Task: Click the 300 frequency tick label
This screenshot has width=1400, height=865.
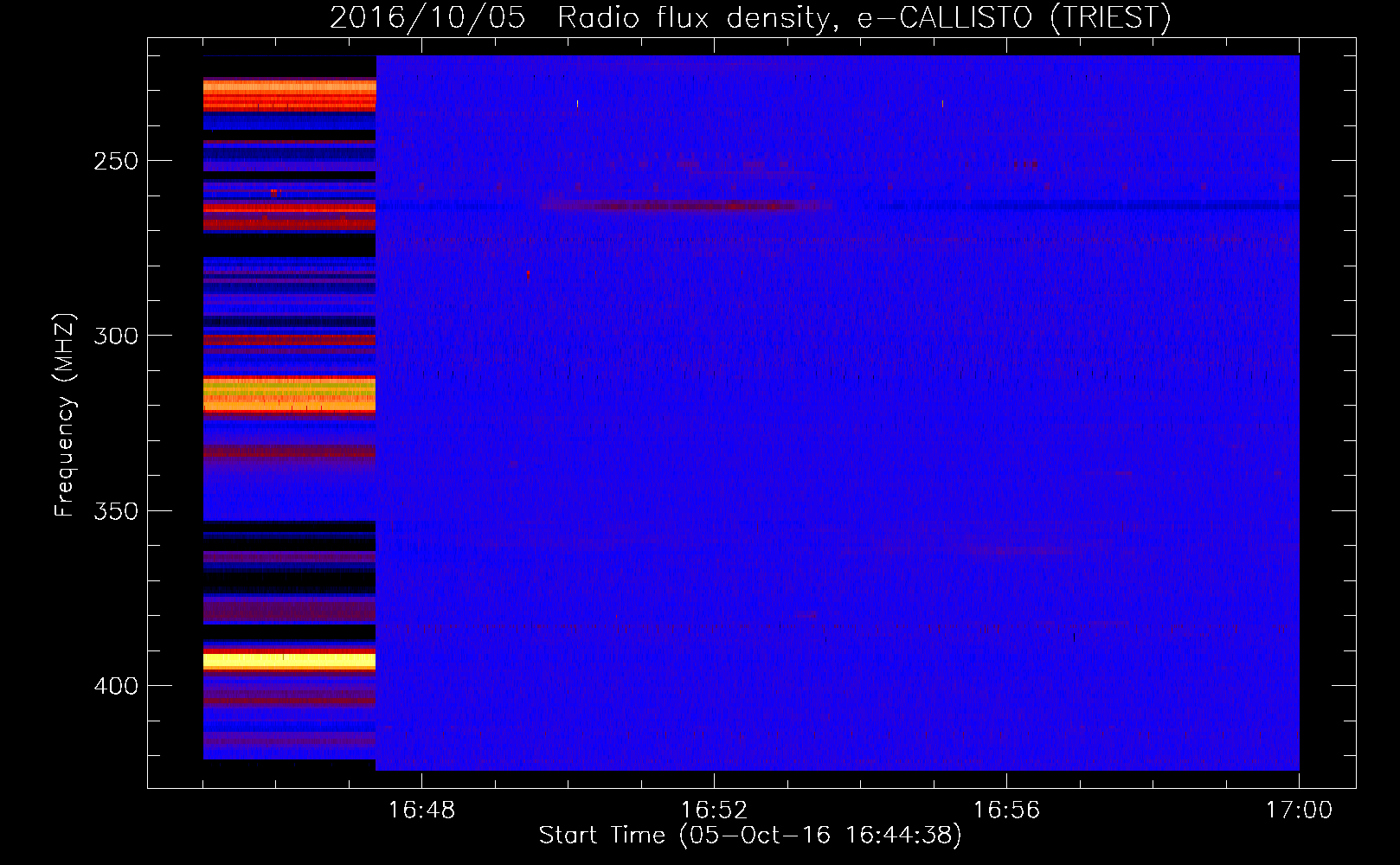Action: pyautogui.click(x=116, y=336)
